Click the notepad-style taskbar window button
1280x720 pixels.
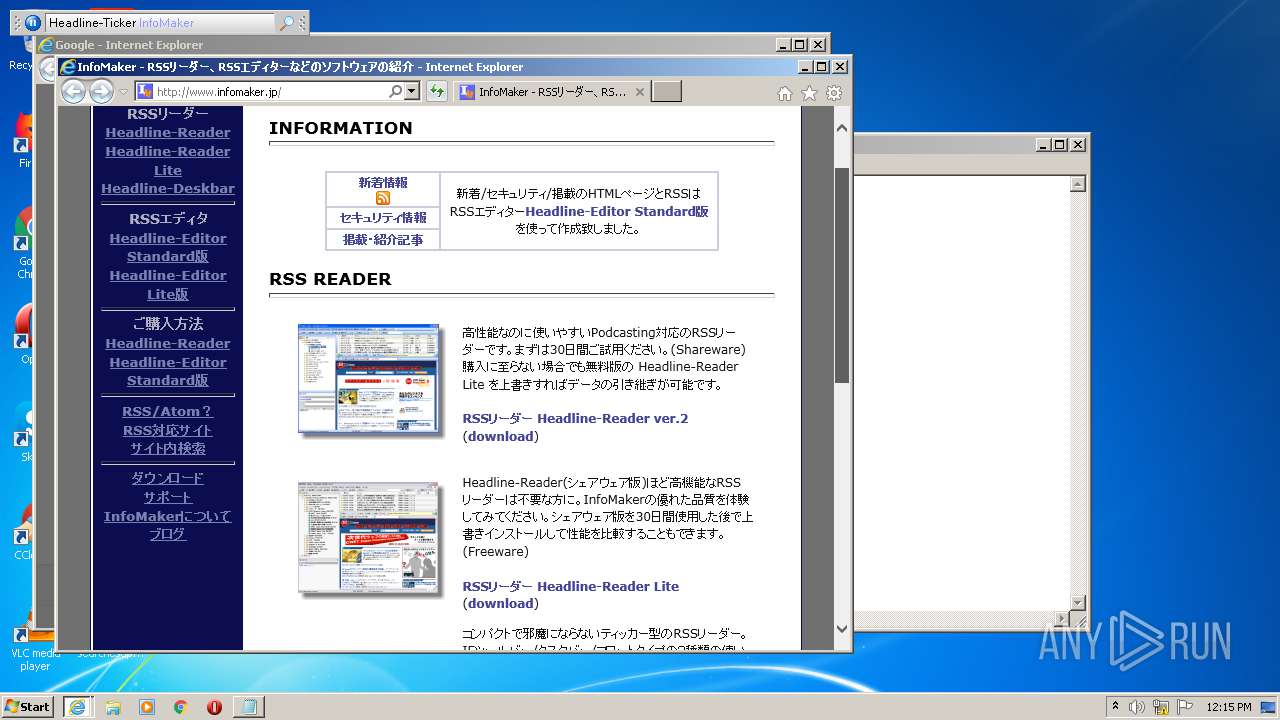pos(248,707)
